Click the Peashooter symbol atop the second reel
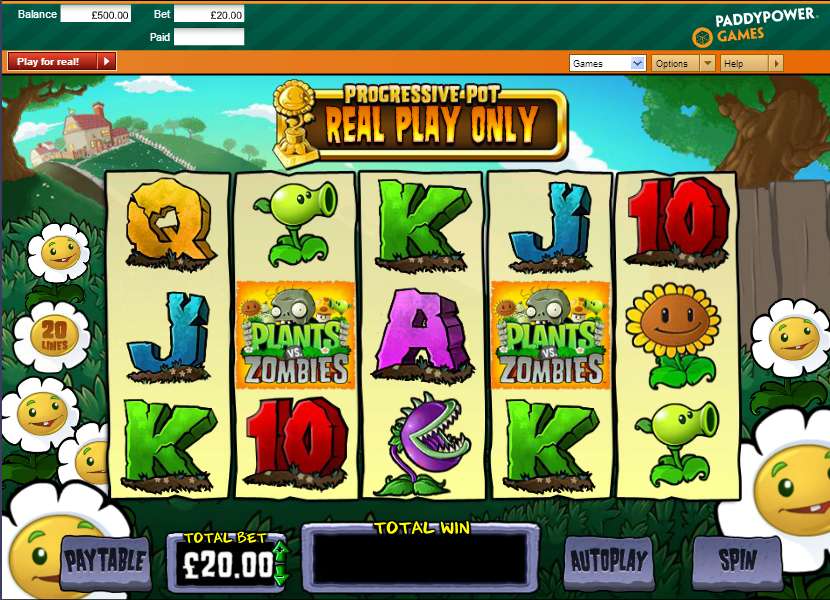Screen dimensions: 830x600 (295, 224)
